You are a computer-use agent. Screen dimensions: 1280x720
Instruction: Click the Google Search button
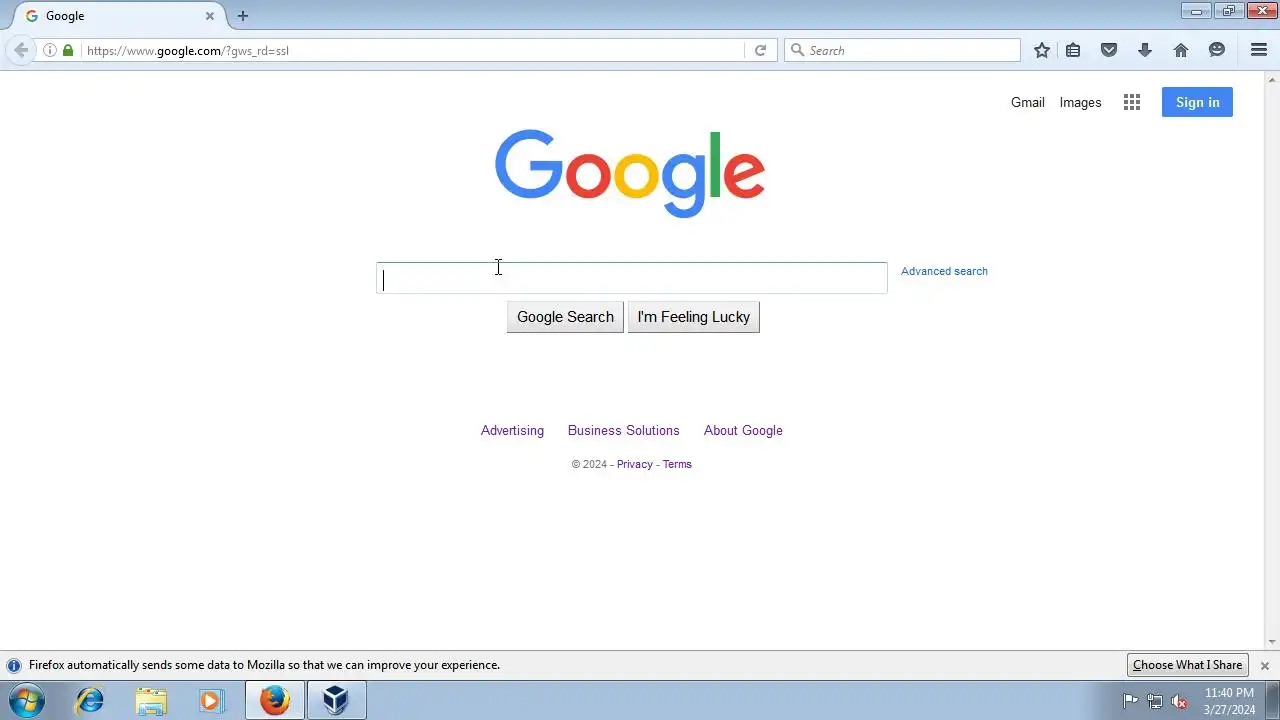pyautogui.click(x=565, y=317)
